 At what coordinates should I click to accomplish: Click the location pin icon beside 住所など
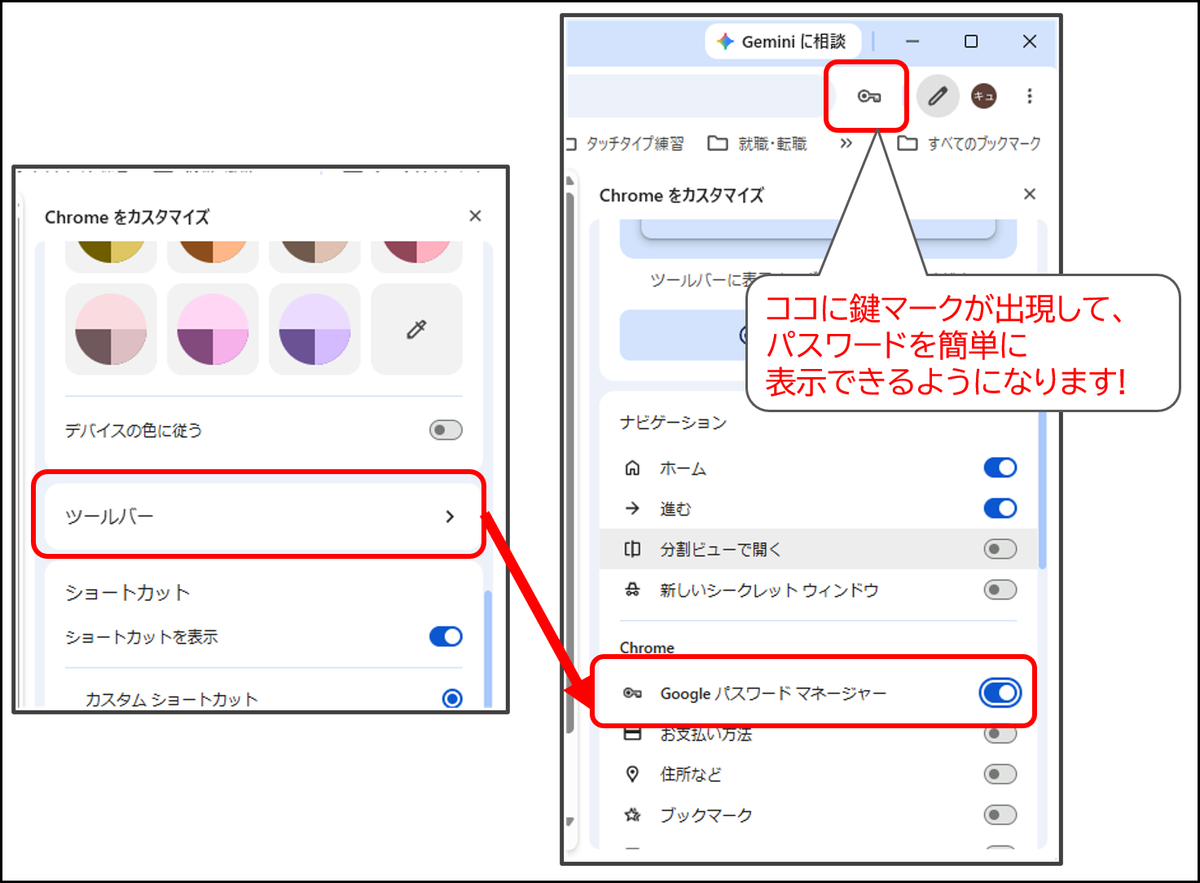click(x=632, y=774)
